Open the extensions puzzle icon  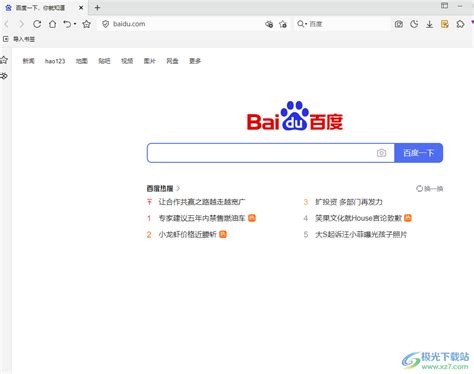(x=460, y=24)
